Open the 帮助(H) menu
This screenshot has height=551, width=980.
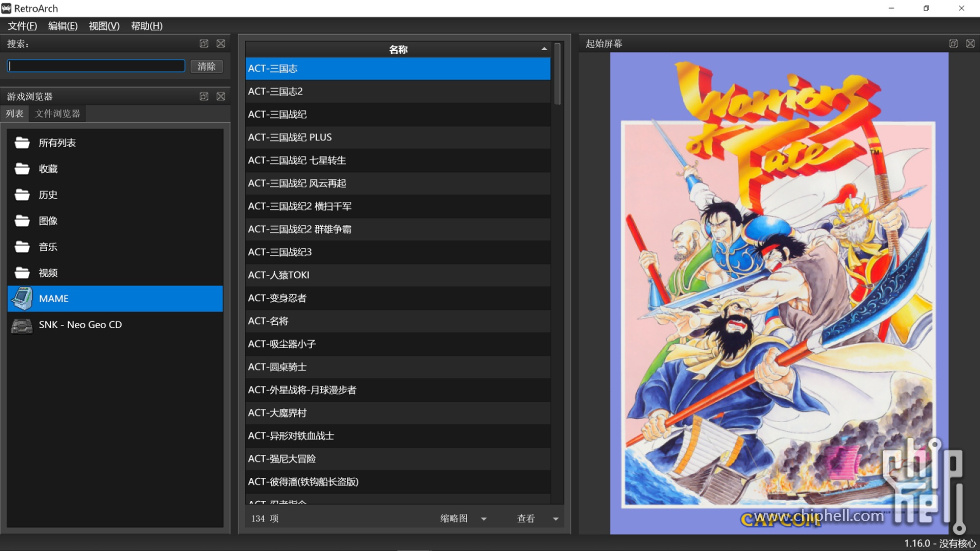(146, 26)
